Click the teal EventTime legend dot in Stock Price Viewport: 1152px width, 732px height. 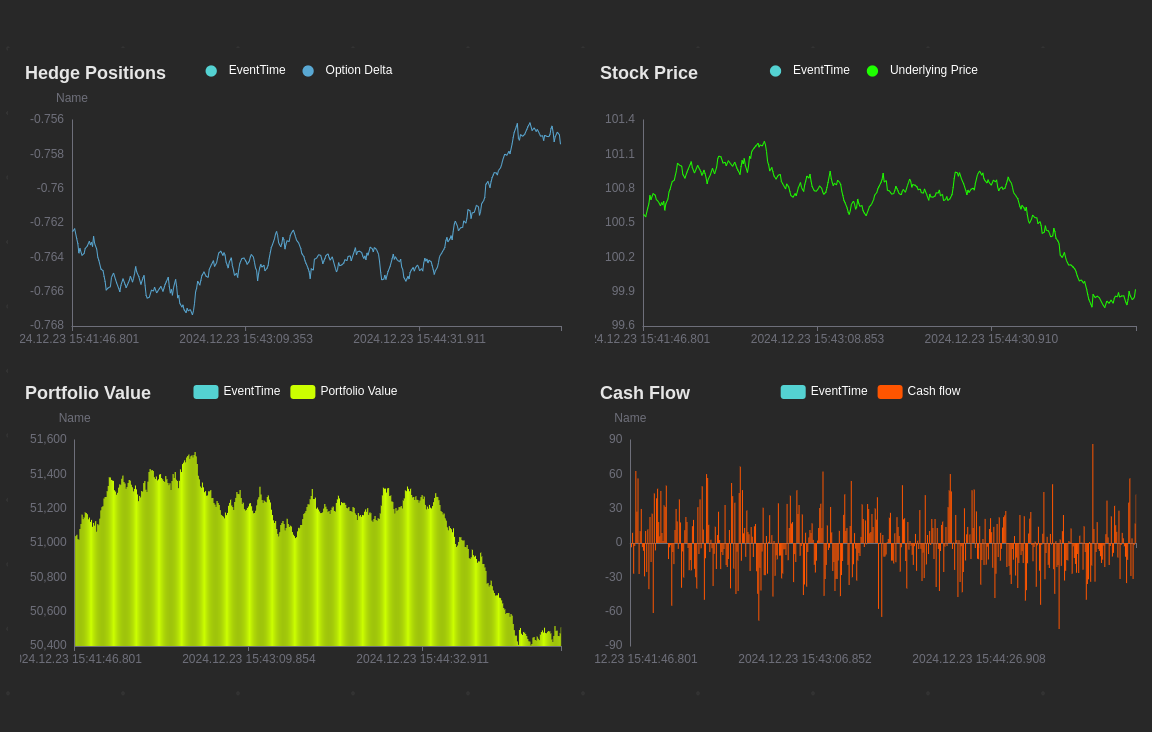pos(775,71)
